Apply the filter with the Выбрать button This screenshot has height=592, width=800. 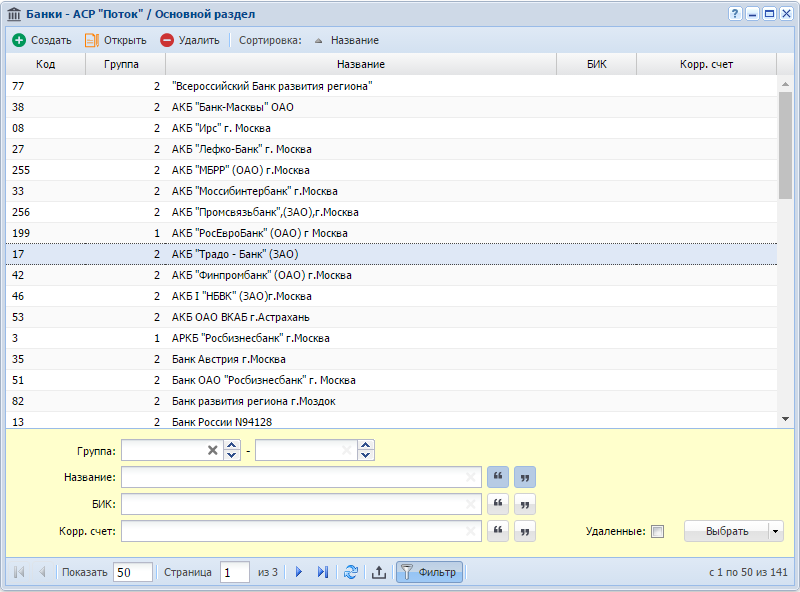point(727,531)
